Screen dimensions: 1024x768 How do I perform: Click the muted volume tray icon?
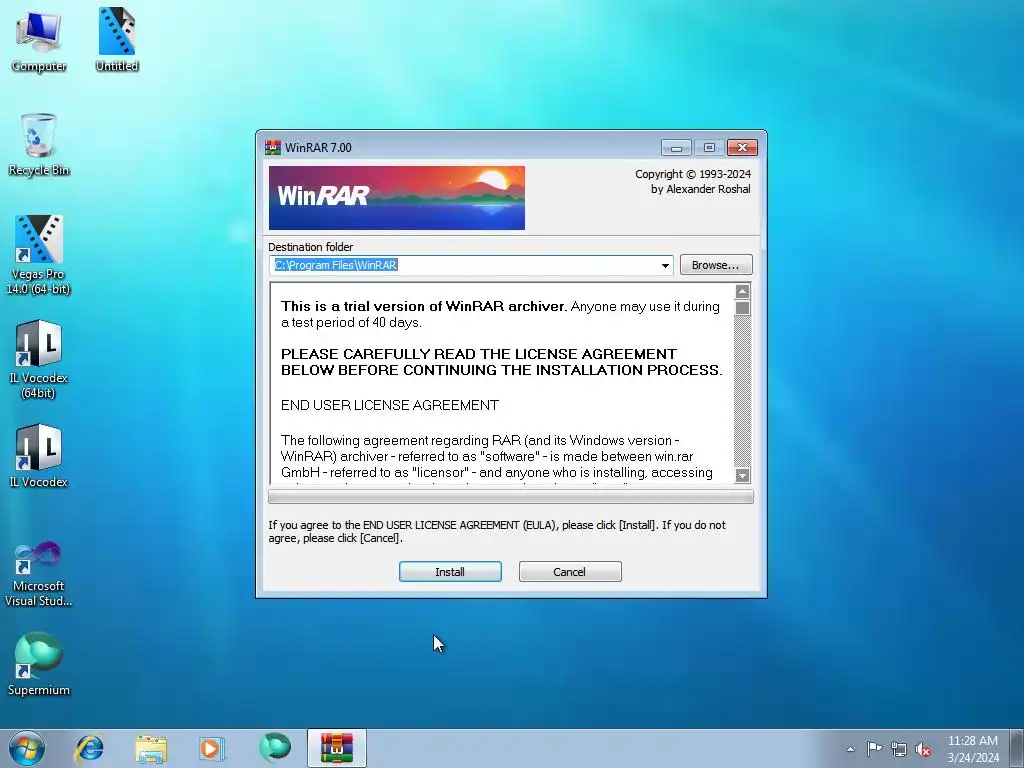pyautogui.click(x=923, y=749)
